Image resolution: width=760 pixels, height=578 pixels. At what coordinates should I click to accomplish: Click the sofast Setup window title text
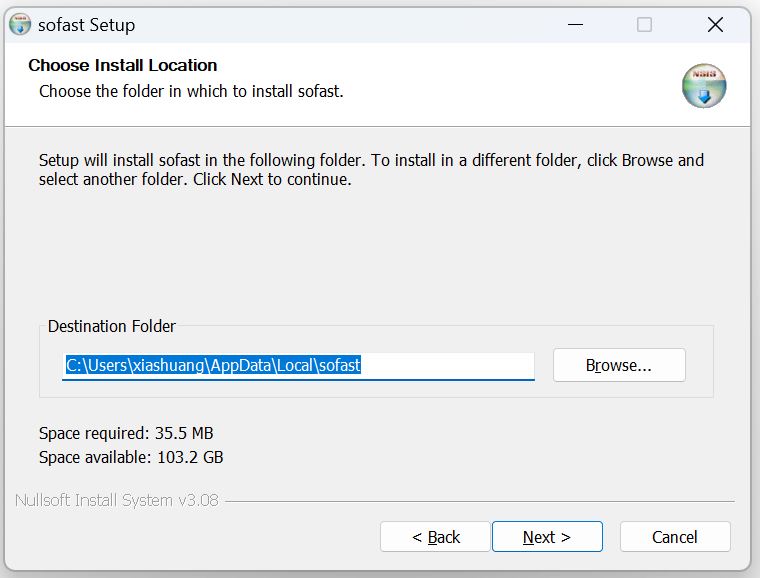[x=86, y=25]
